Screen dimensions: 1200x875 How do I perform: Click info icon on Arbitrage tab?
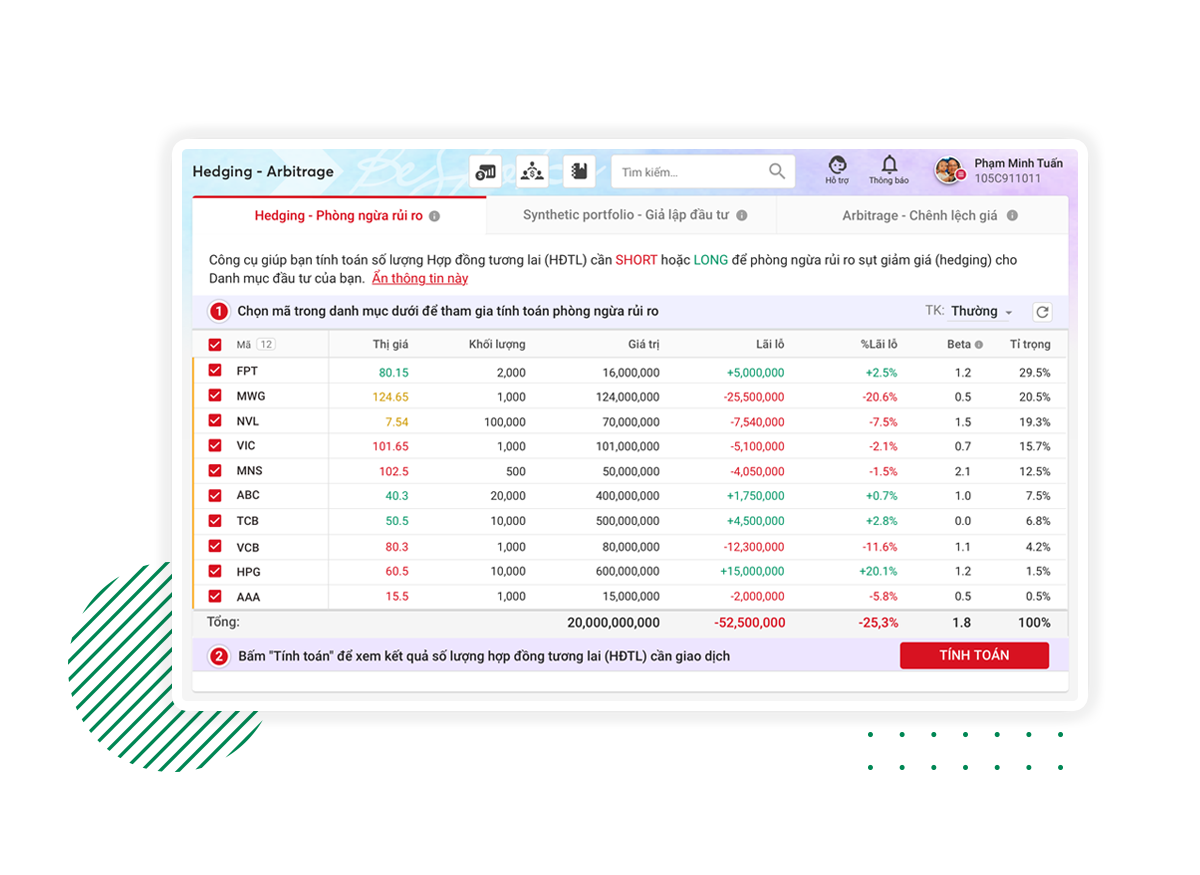tap(1012, 216)
